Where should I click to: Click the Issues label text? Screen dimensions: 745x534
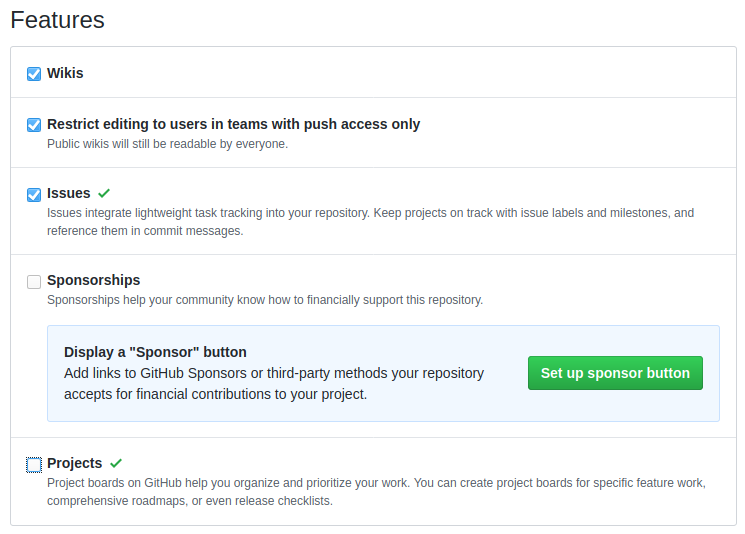(x=68, y=193)
